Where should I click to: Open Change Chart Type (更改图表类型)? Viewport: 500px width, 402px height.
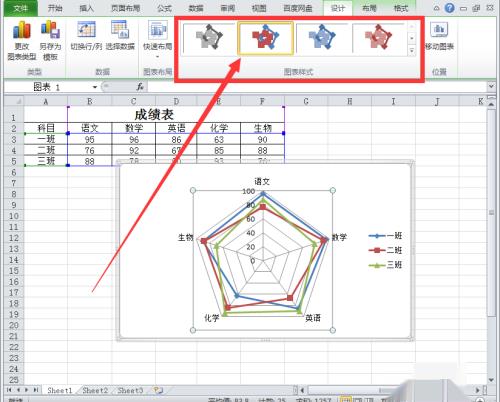click(21, 40)
